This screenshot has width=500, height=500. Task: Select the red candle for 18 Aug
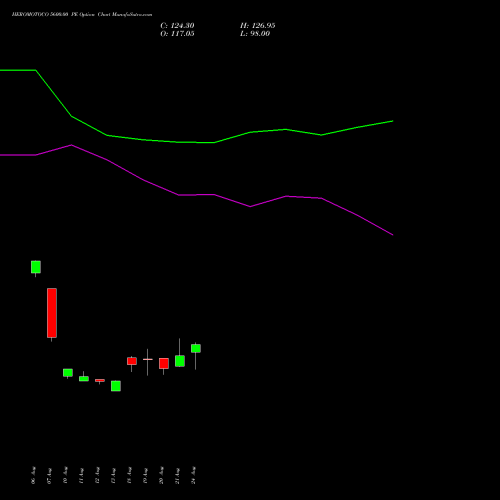pyautogui.click(x=132, y=361)
